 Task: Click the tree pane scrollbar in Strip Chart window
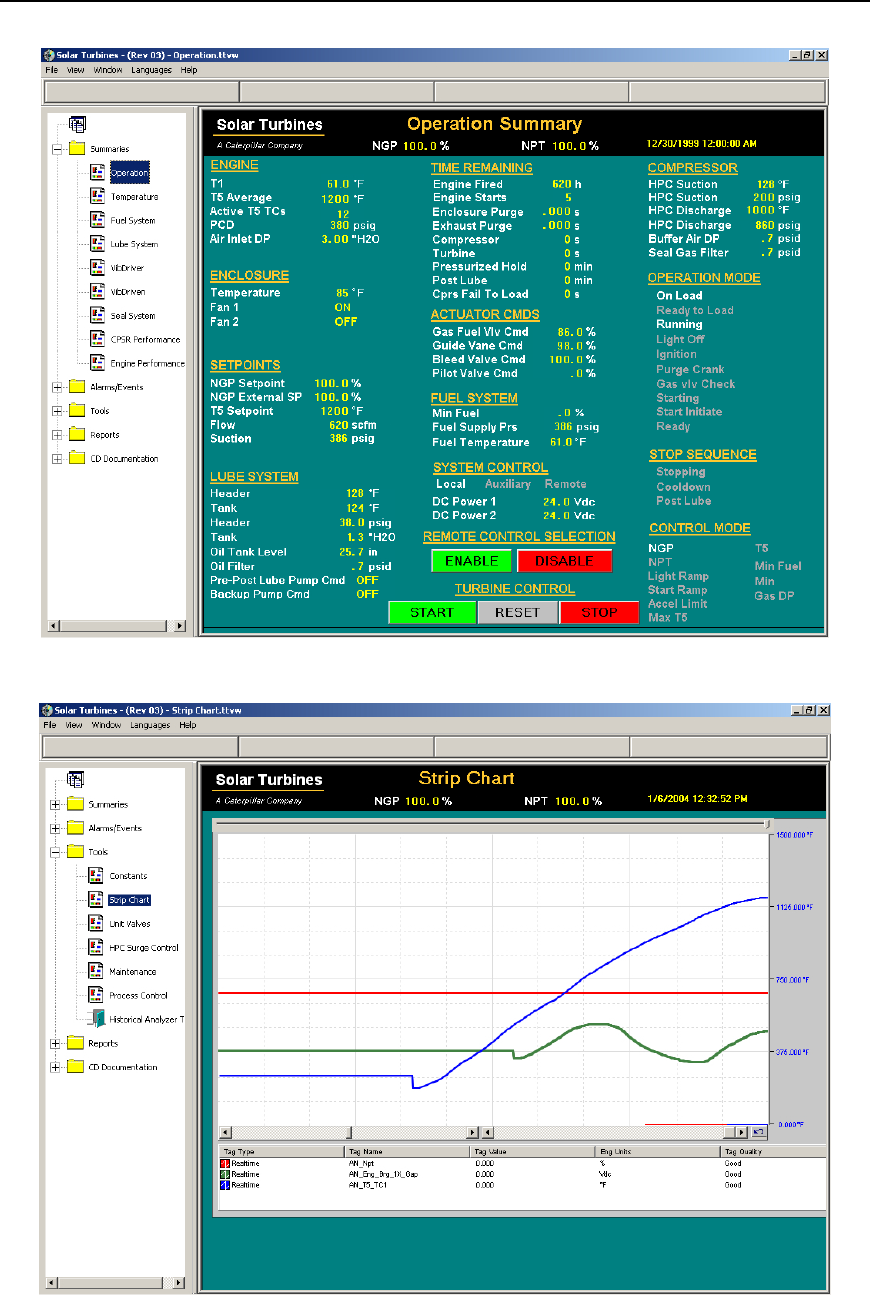pos(117,1282)
